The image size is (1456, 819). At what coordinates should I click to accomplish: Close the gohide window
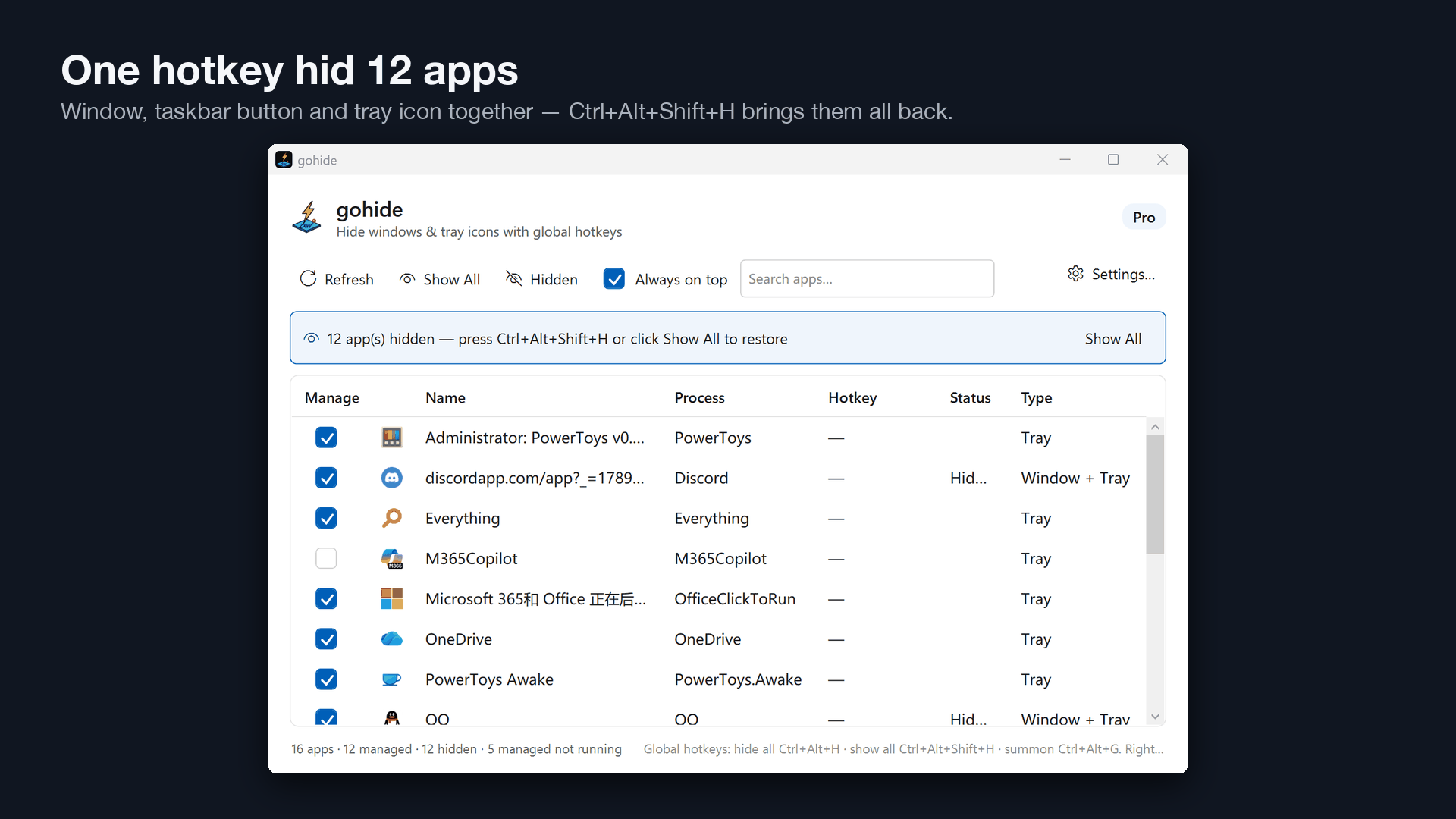coord(1162,159)
